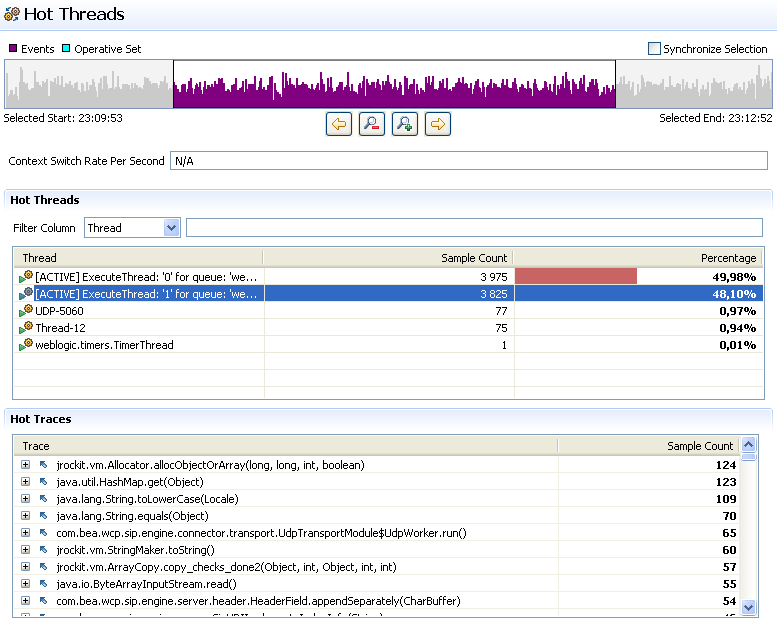Click arrow icon beside StringMaker.toString trace
Screen dimensions: 777x625
[44, 550]
